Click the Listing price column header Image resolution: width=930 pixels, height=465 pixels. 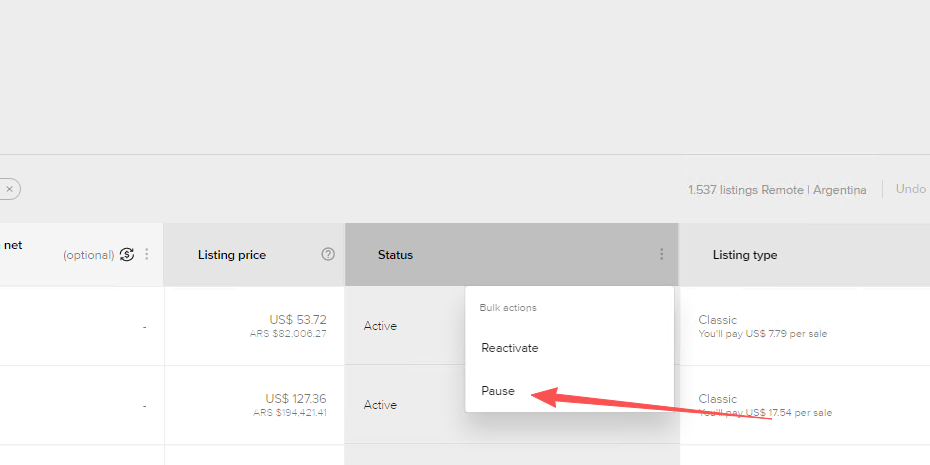click(x=232, y=255)
